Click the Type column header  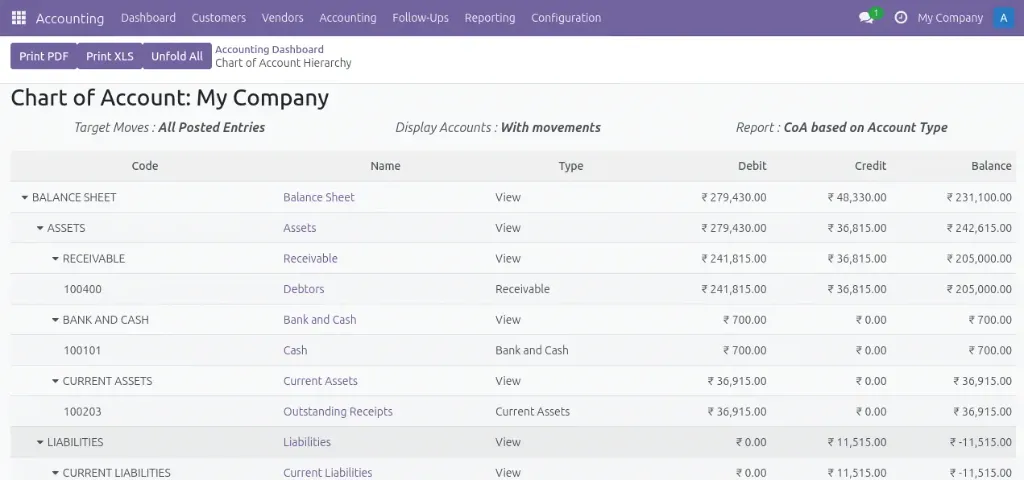point(571,166)
